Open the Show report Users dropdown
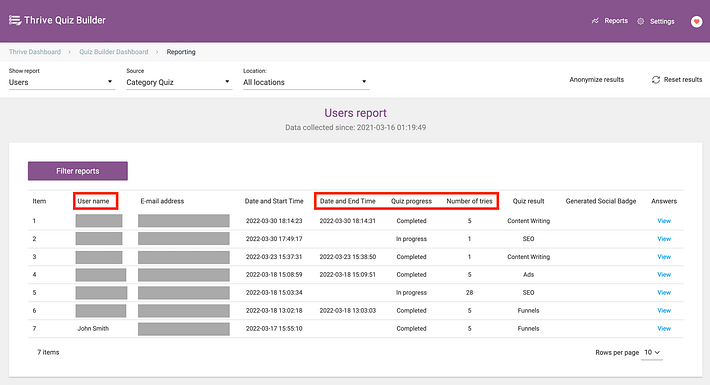The height and width of the screenshot is (385, 710). (x=62, y=82)
